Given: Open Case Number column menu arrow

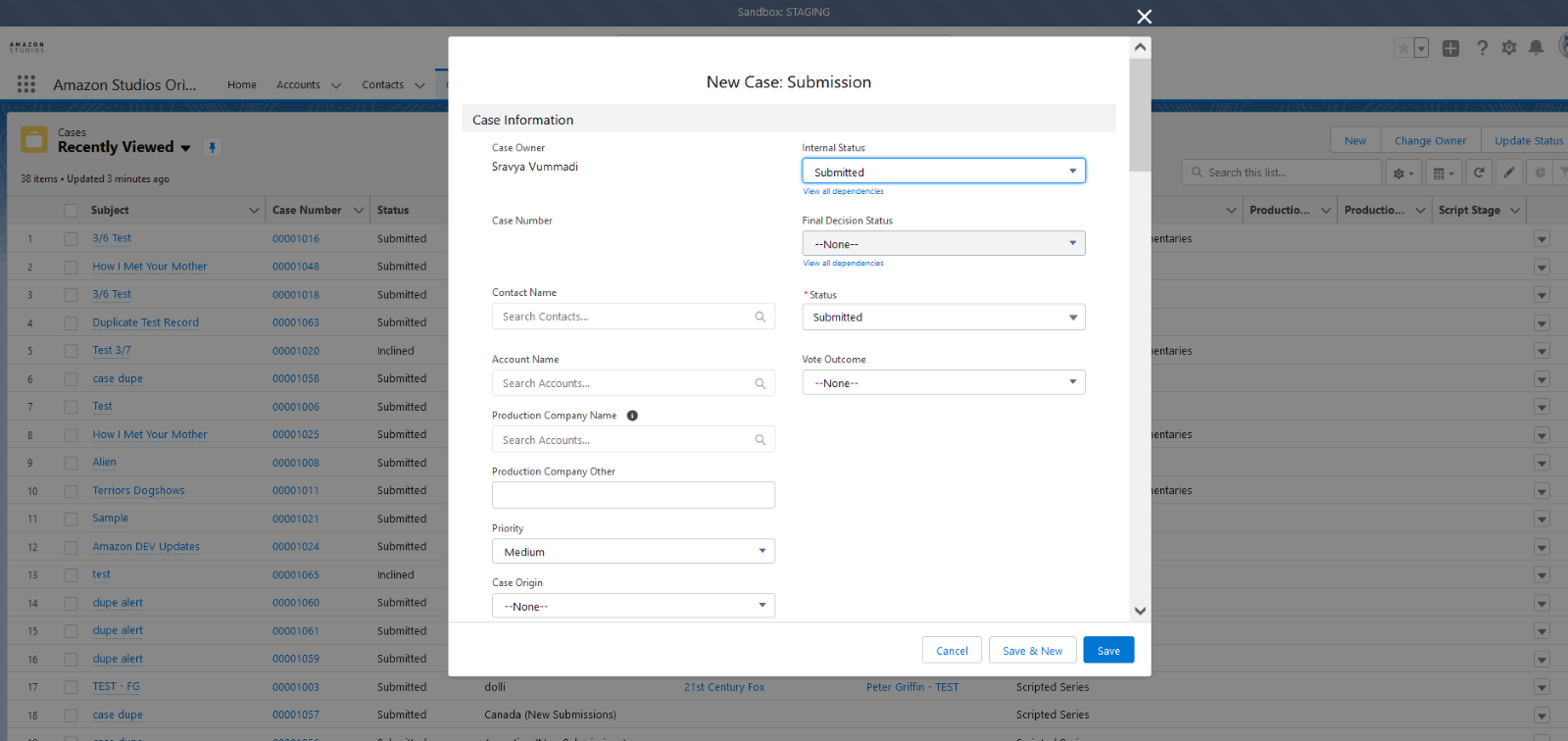Looking at the screenshot, I should coord(358,211).
